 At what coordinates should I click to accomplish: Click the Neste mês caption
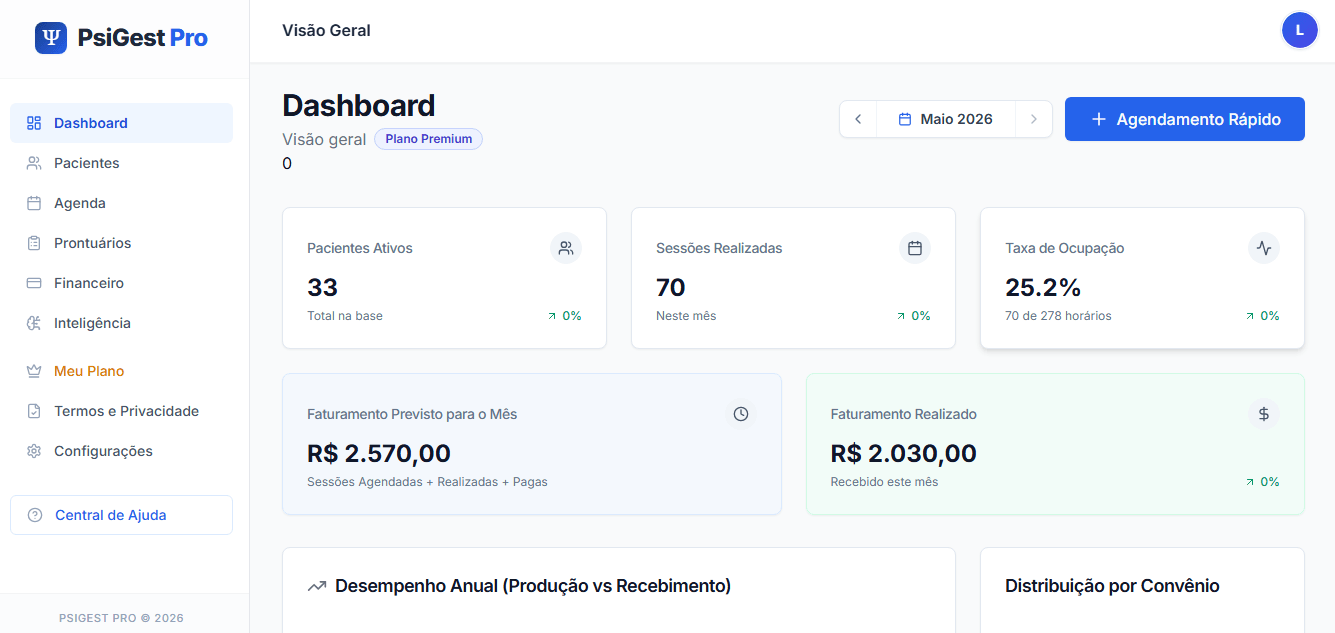tap(686, 316)
